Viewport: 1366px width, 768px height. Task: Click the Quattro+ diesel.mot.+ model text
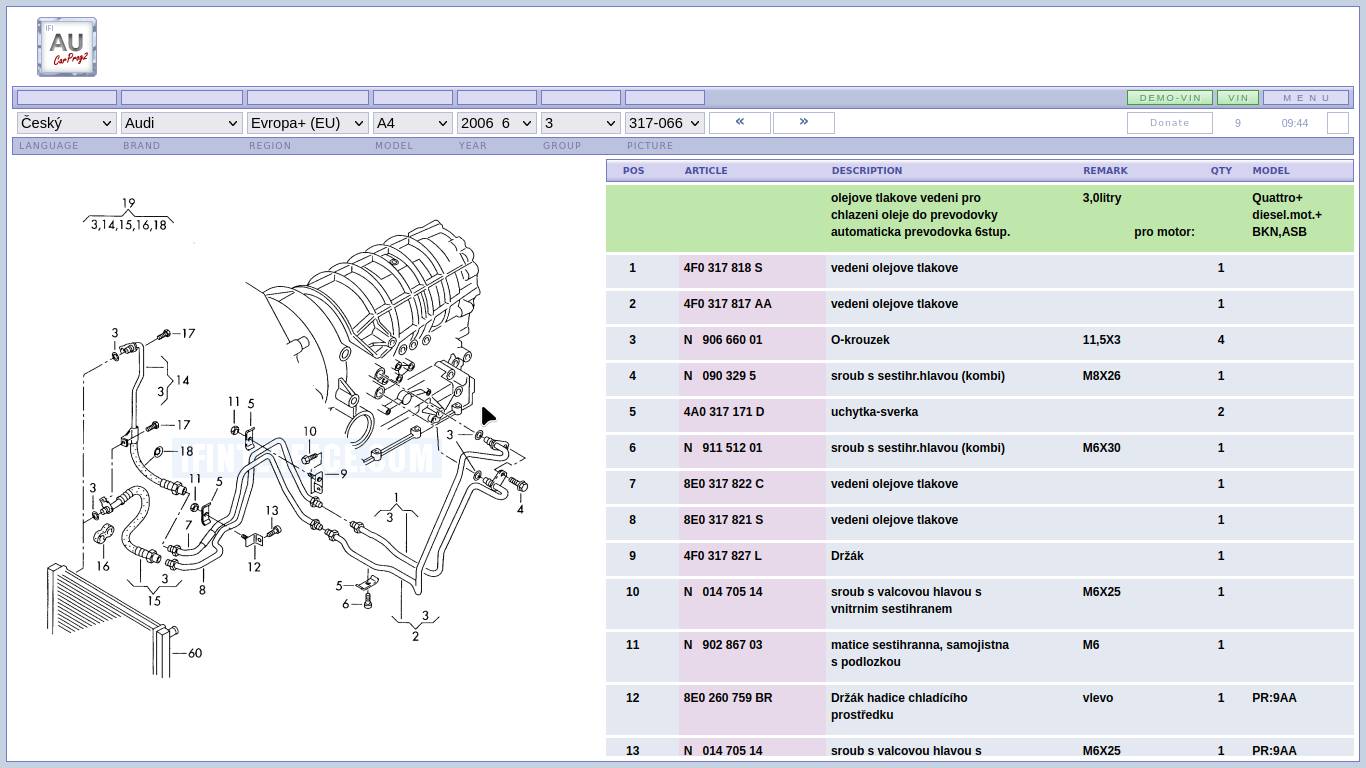pyautogui.click(x=1287, y=215)
